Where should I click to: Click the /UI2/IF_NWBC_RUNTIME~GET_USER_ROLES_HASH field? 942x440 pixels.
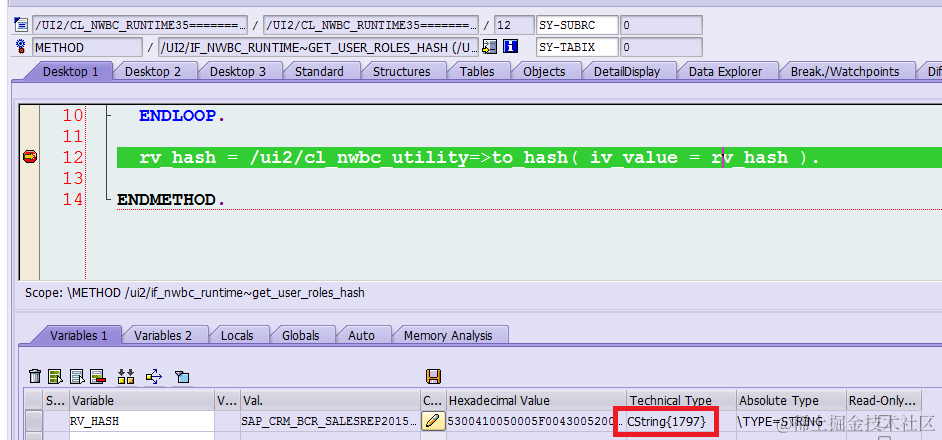point(318,47)
